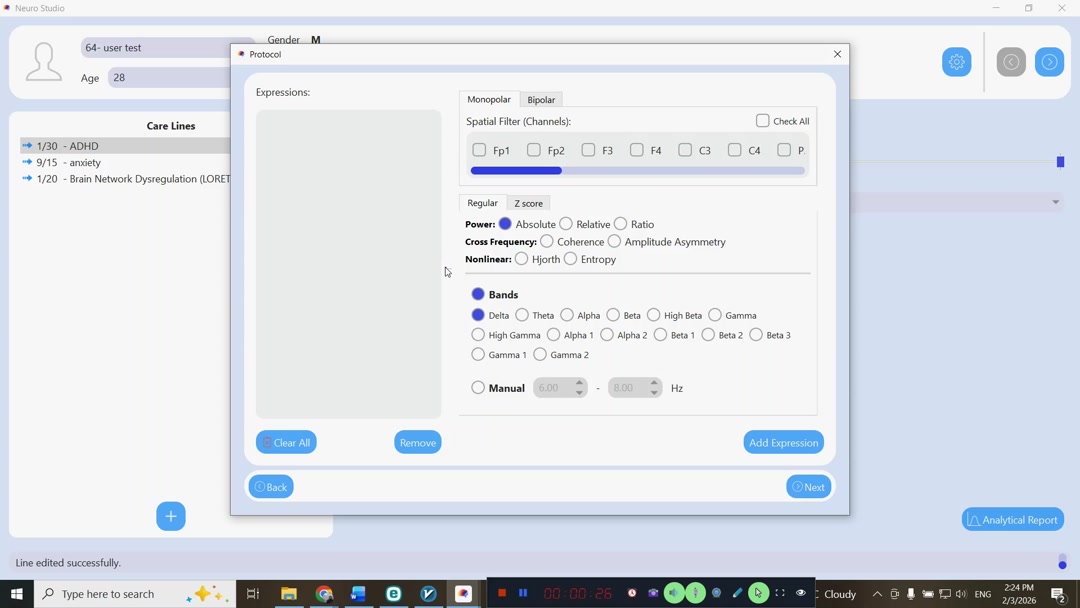Viewport: 1080px width, 608px height.
Task: Go Back in Protocol dialog
Action: point(271,487)
